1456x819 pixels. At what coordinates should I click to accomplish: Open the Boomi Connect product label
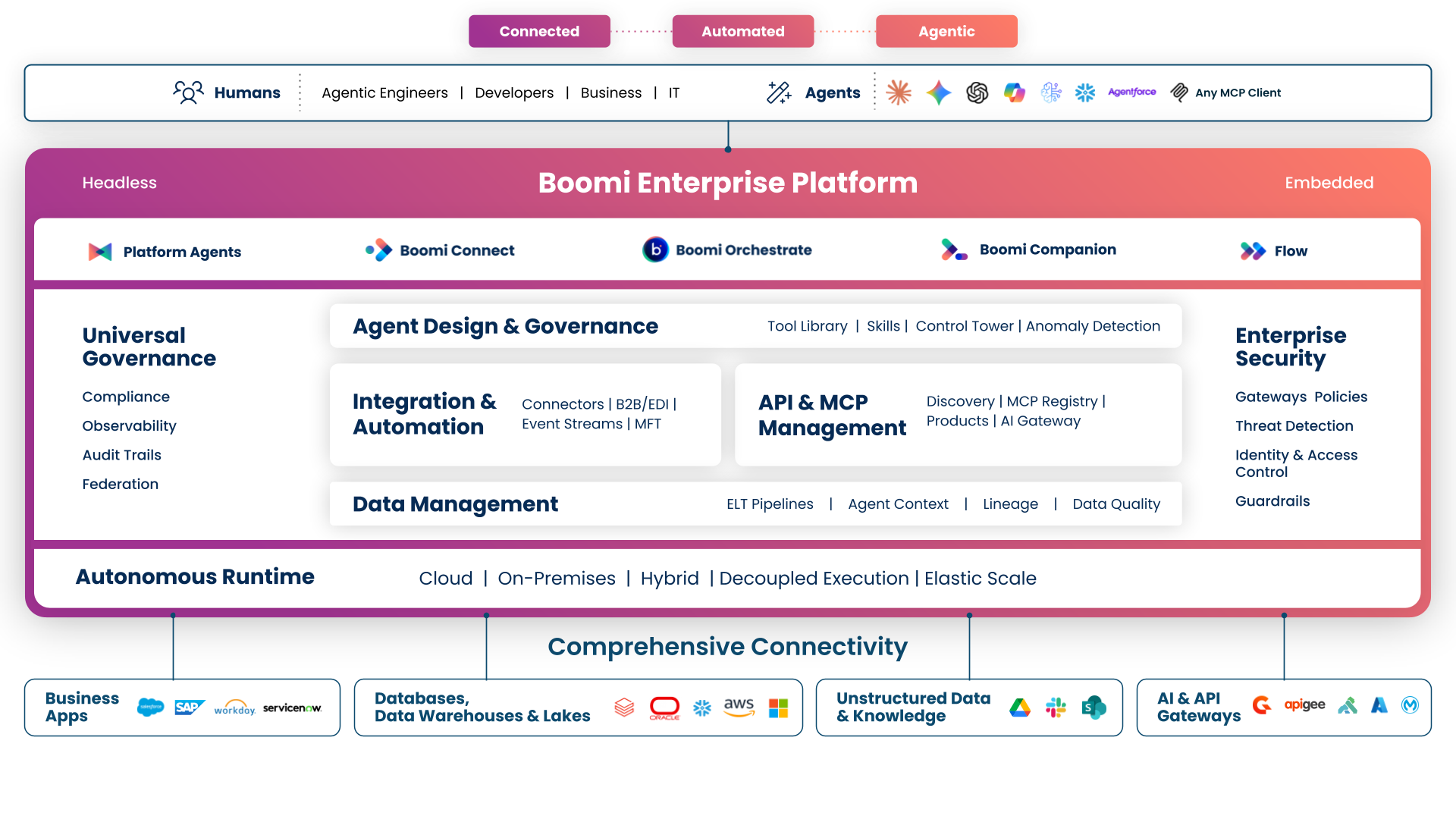tap(457, 250)
